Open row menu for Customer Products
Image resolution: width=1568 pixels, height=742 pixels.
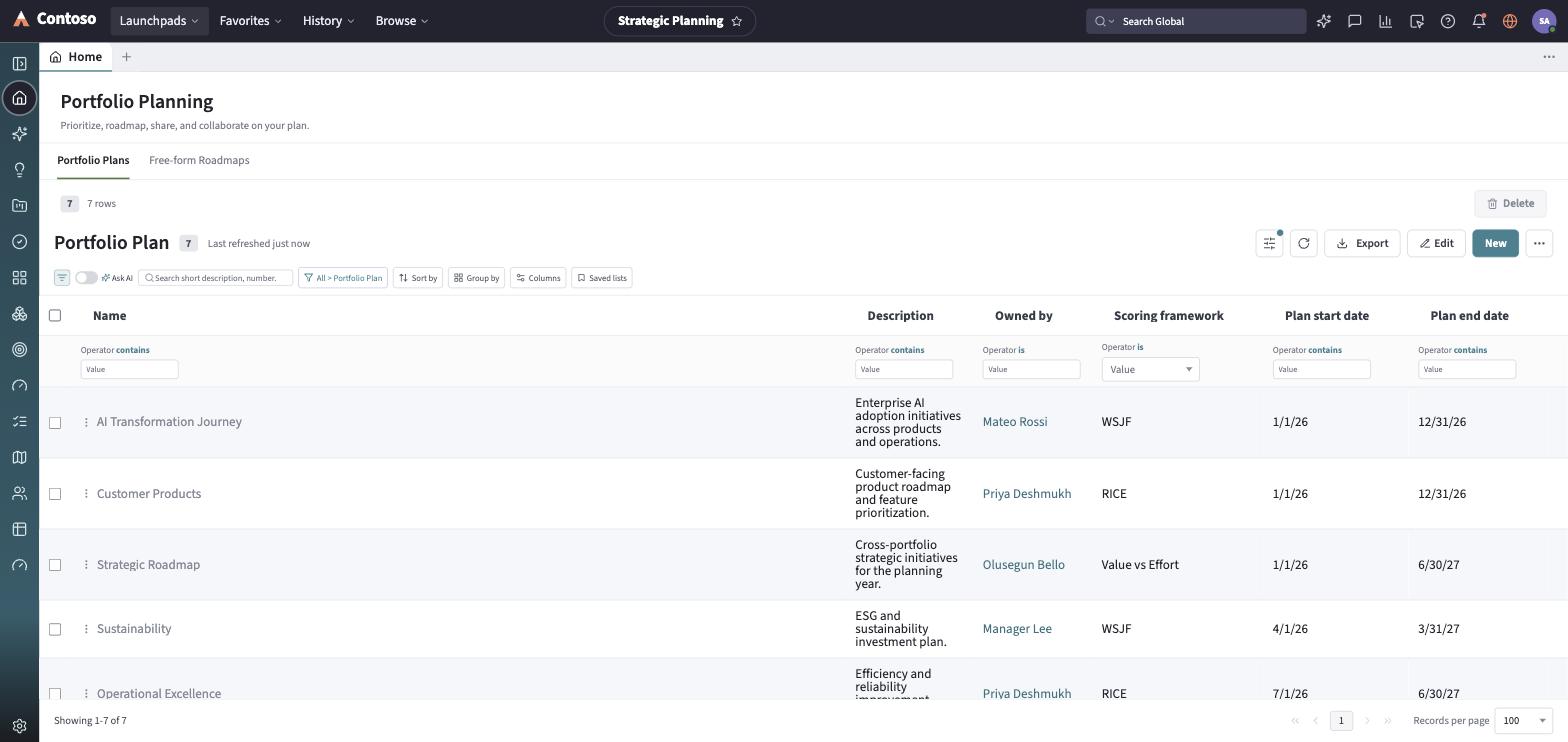(86, 494)
